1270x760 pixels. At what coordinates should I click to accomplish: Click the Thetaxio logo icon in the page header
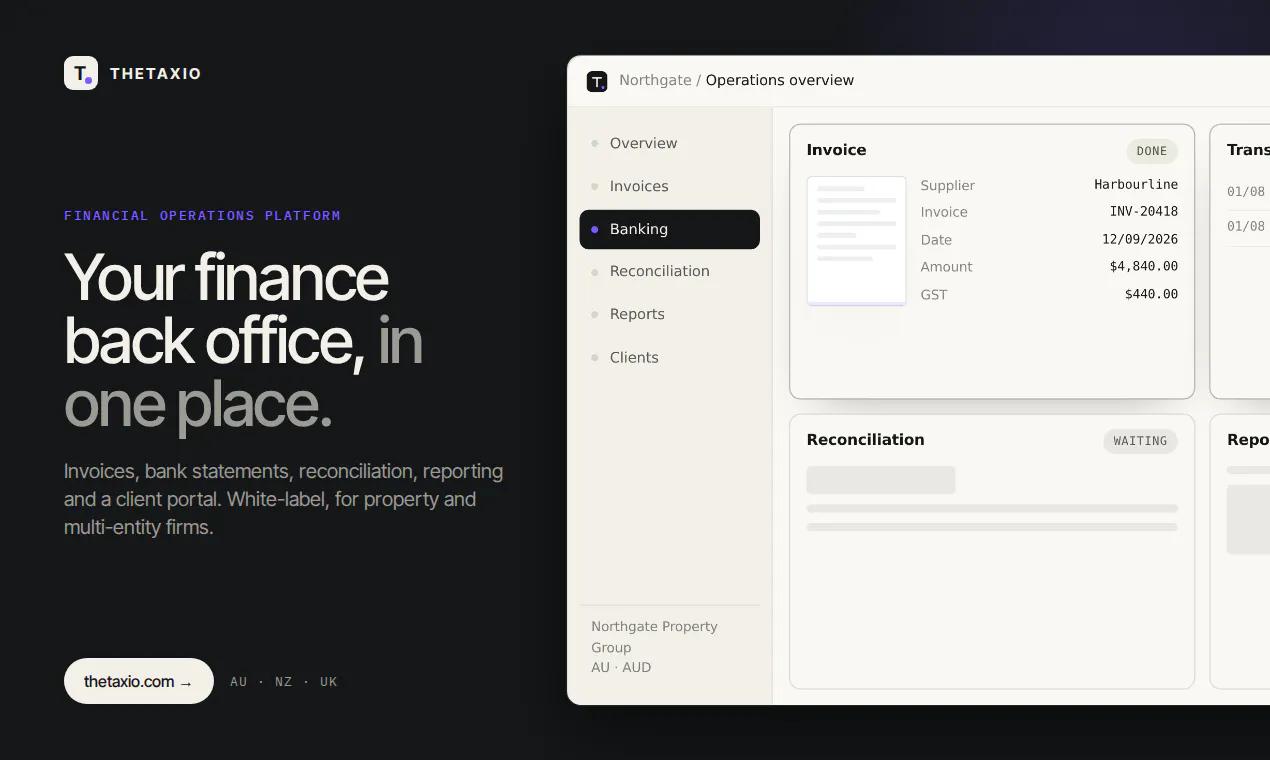pos(81,73)
